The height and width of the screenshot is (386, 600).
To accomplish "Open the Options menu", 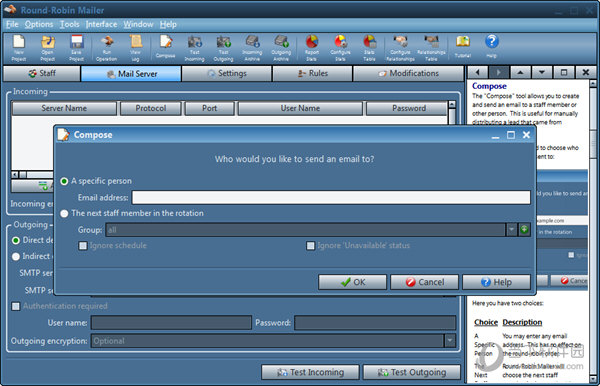I will (x=39, y=24).
